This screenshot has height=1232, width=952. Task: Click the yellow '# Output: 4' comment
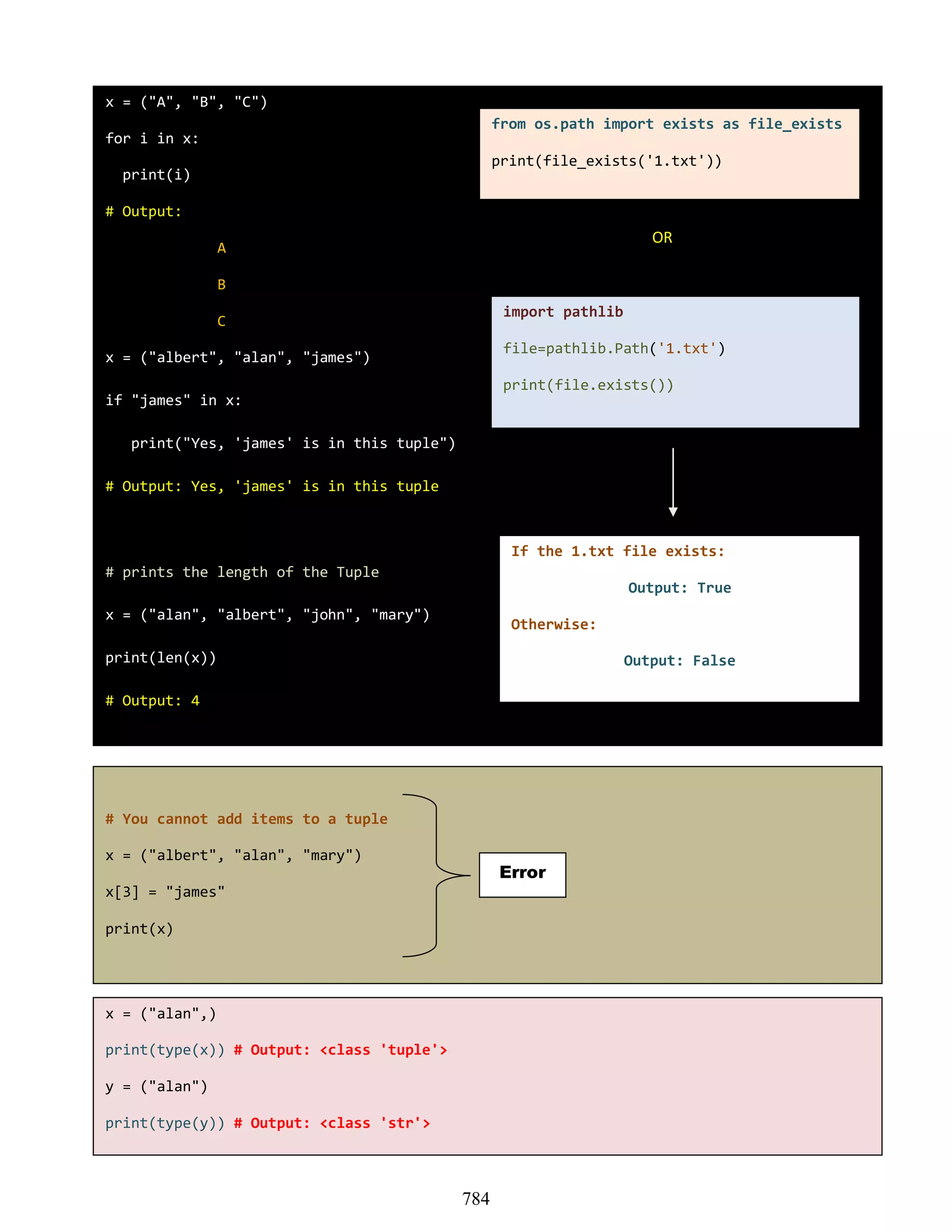(152, 701)
